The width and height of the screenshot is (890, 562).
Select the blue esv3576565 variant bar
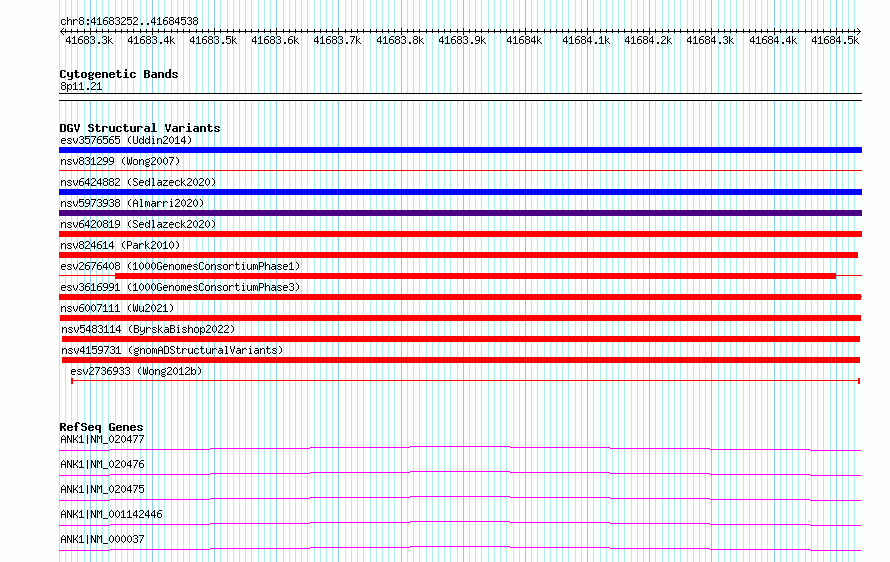tap(460, 150)
